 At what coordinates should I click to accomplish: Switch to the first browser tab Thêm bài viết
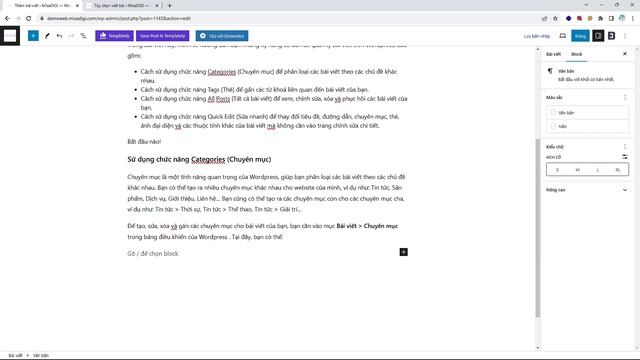tap(41, 6)
